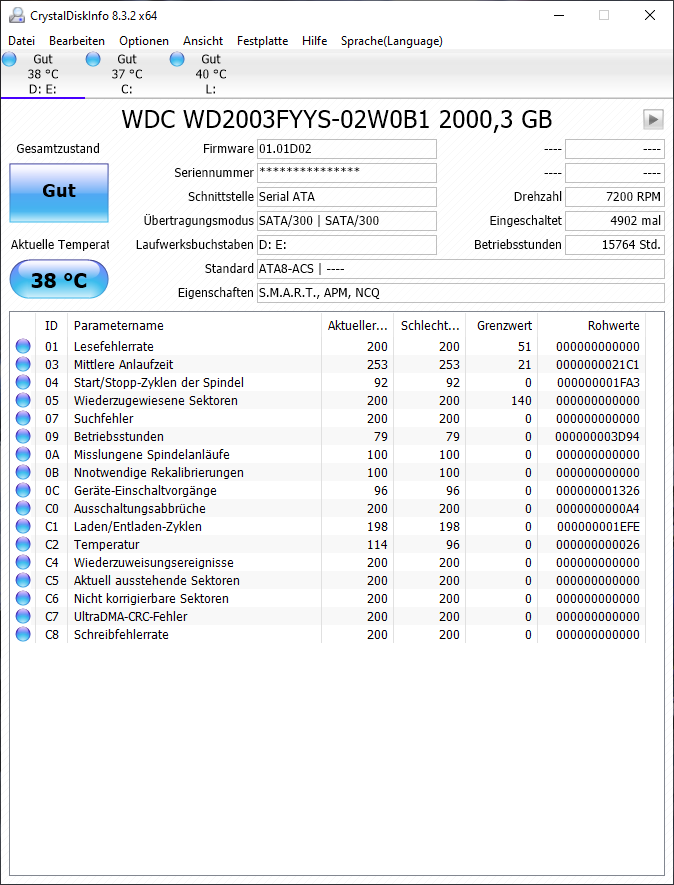Open the Ansicht menu

203,41
